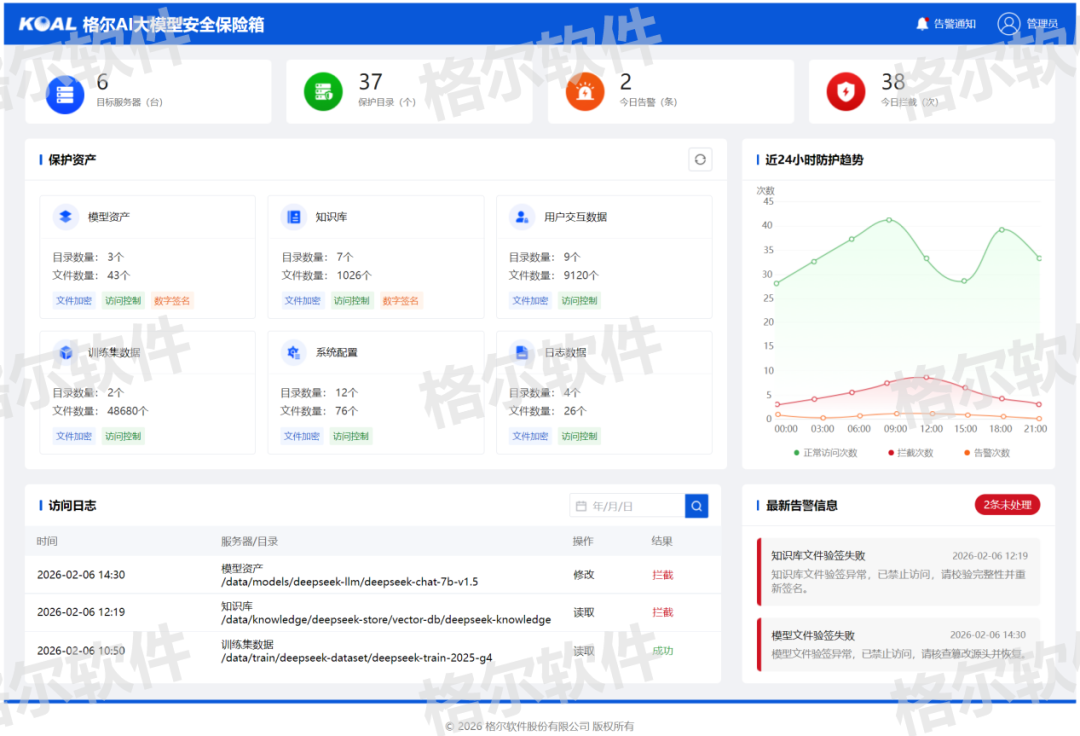
Task: Click the 2条未处理 badge
Action: click(1007, 505)
